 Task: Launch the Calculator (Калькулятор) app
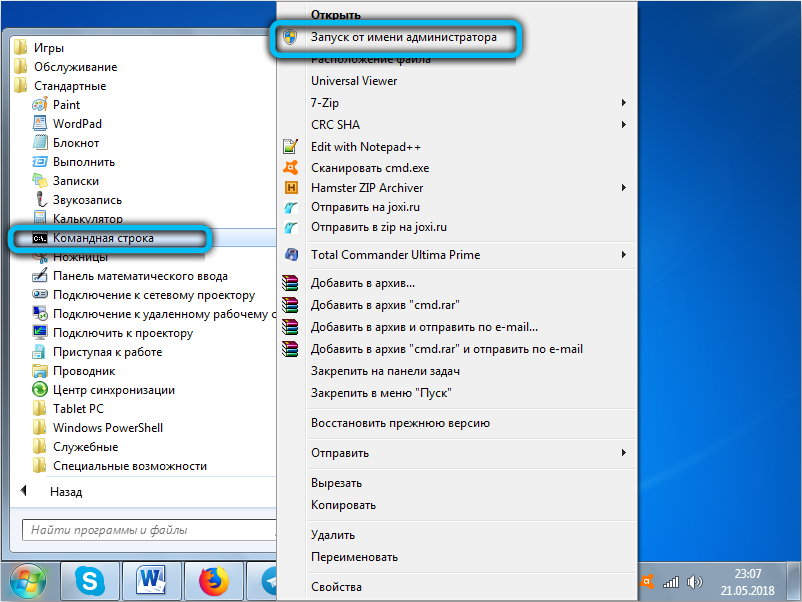point(87,218)
